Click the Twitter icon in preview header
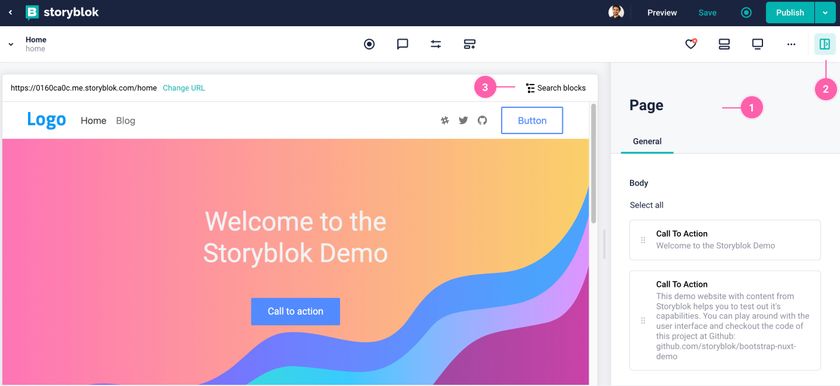The height and width of the screenshot is (386, 840). (x=463, y=120)
